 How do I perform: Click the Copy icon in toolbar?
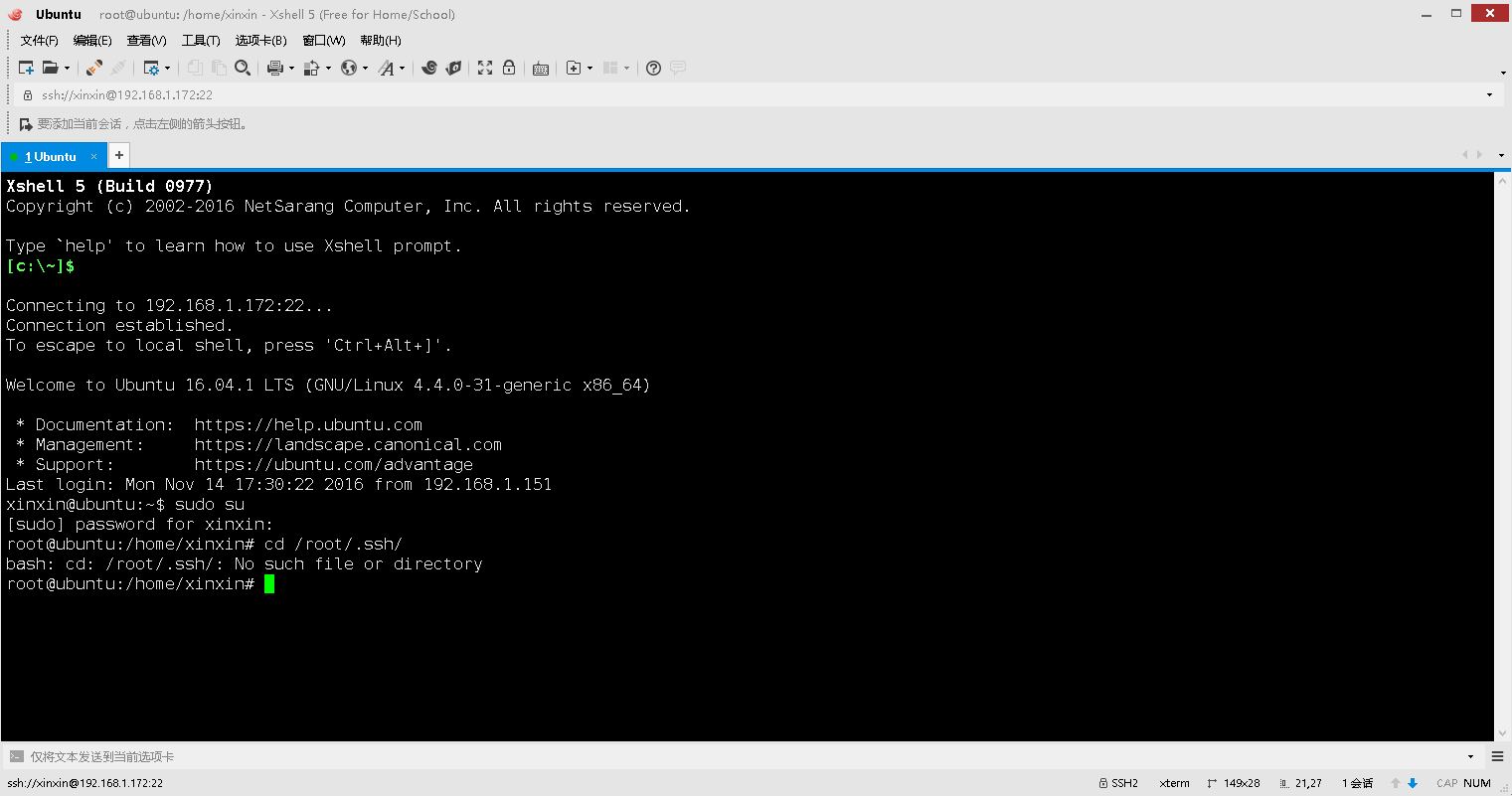coord(195,68)
